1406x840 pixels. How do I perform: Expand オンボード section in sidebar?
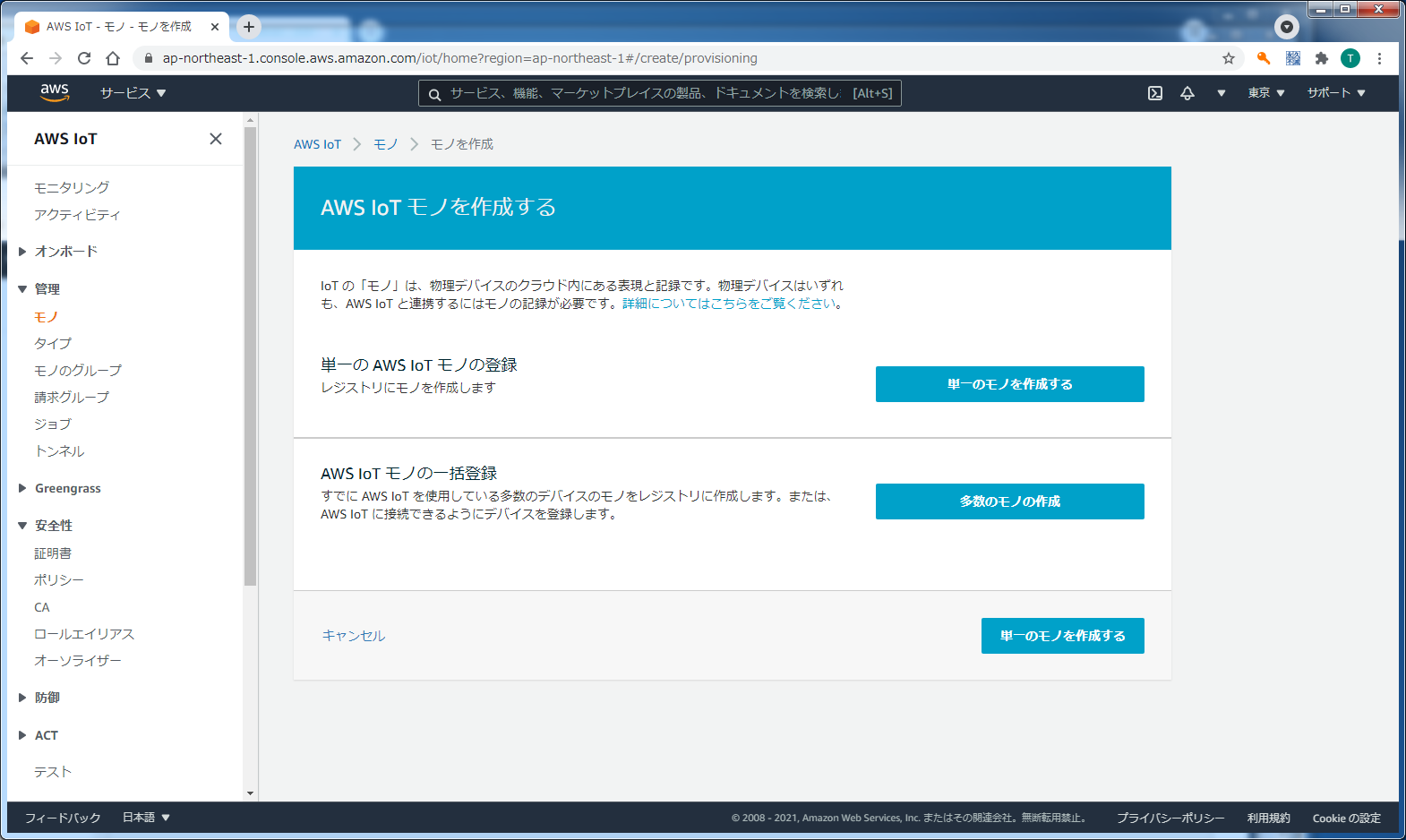tap(23, 252)
